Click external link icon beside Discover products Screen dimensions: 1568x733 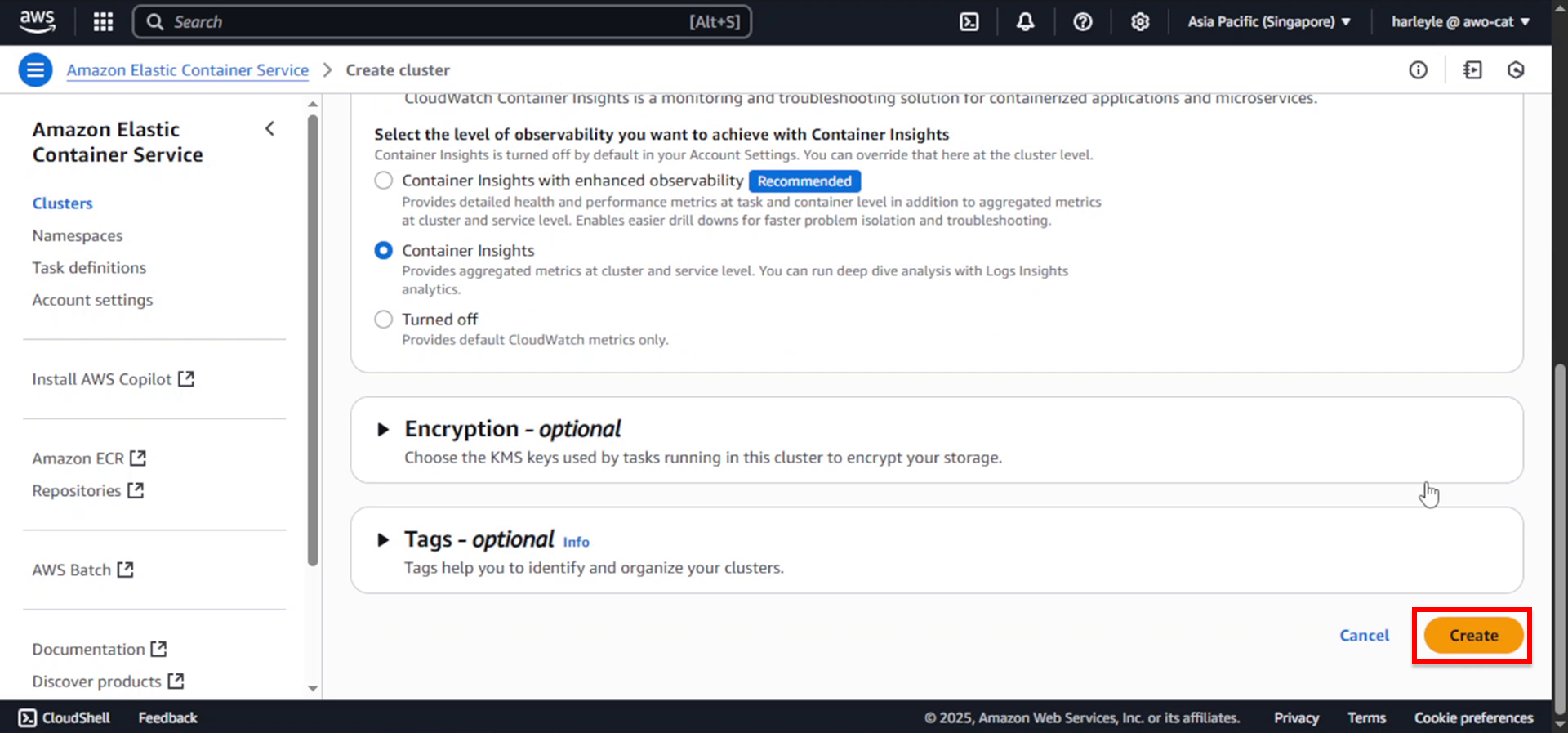point(176,681)
